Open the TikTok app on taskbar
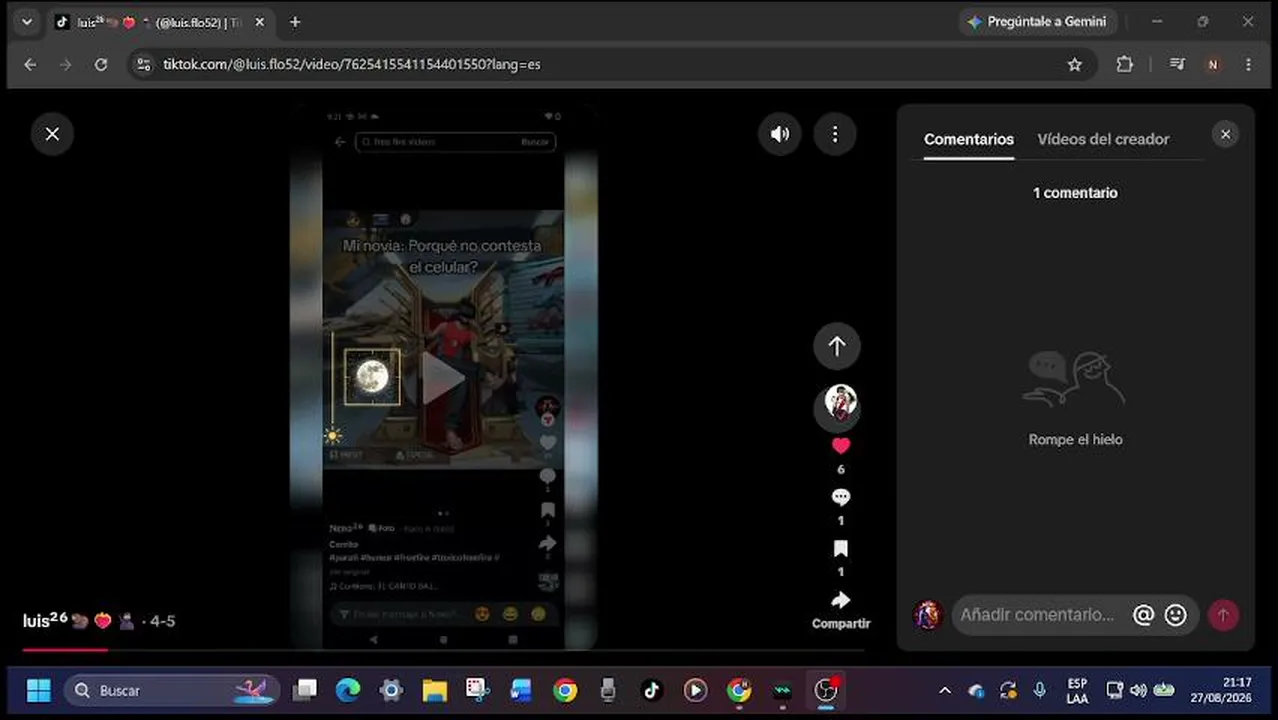This screenshot has width=1278, height=720. click(x=652, y=690)
